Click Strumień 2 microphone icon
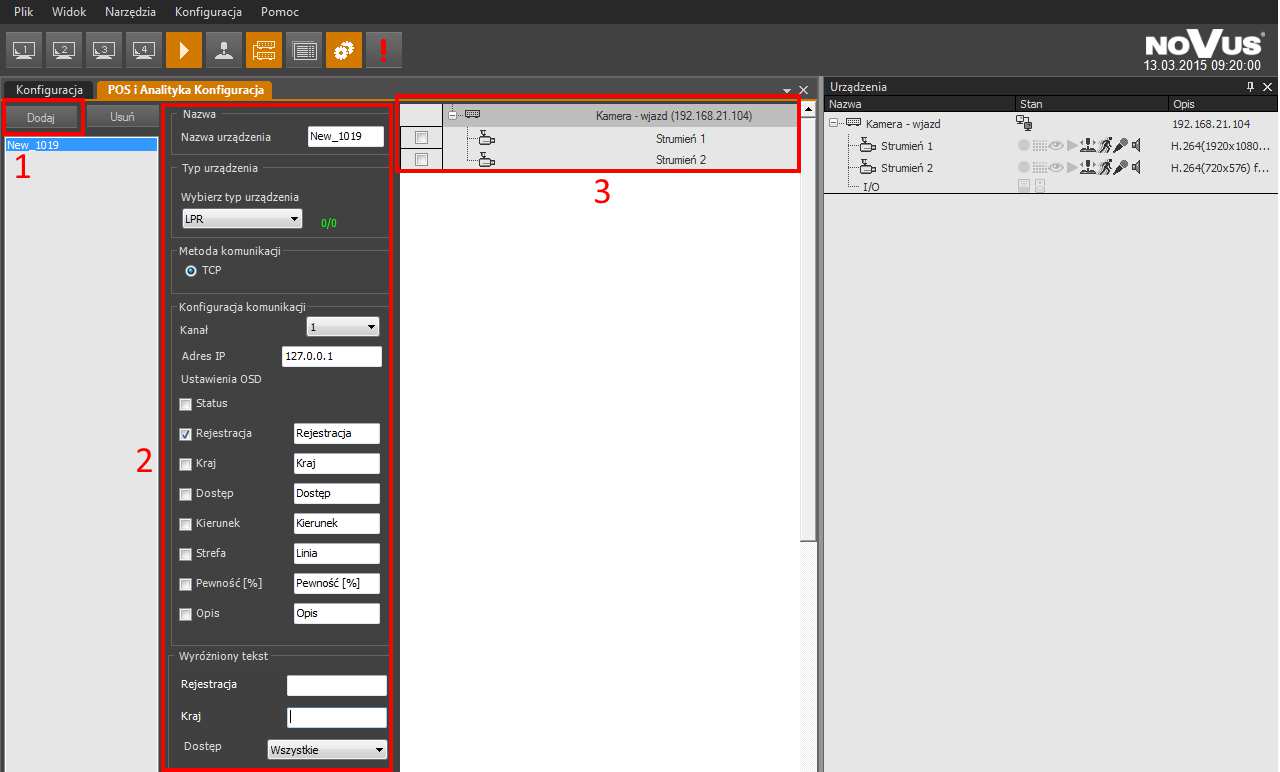 coord(1122,168)
